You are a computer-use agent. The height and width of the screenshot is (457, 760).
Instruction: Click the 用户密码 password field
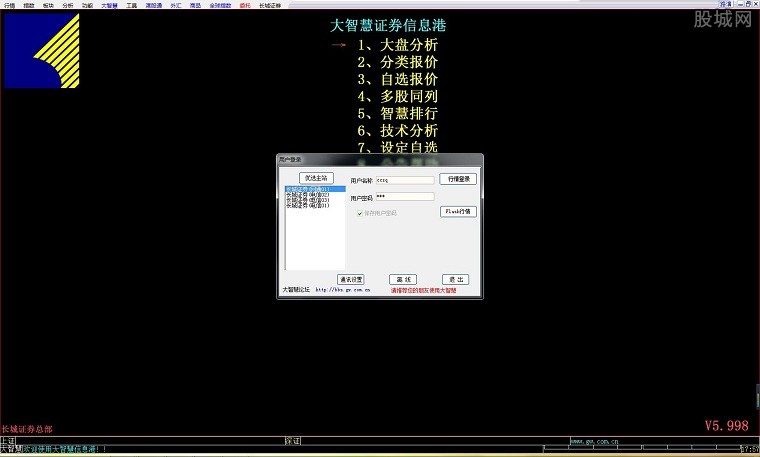click(404, 197)
